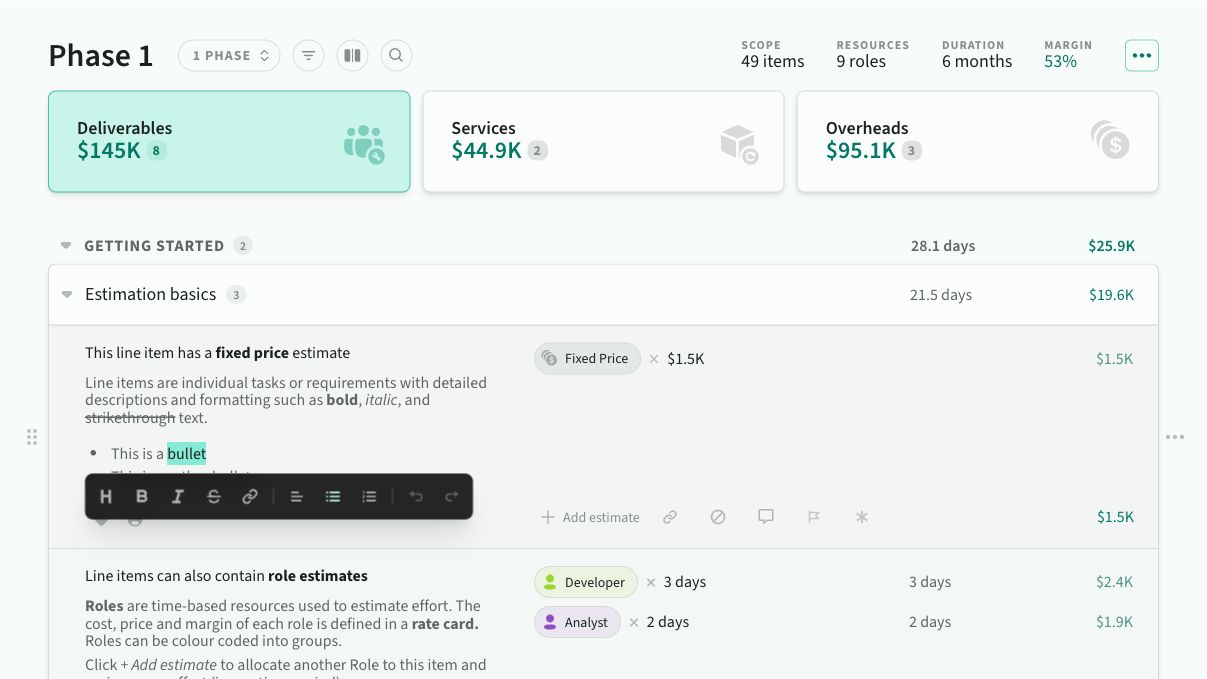Apply heading format in text toolbar

106,496
